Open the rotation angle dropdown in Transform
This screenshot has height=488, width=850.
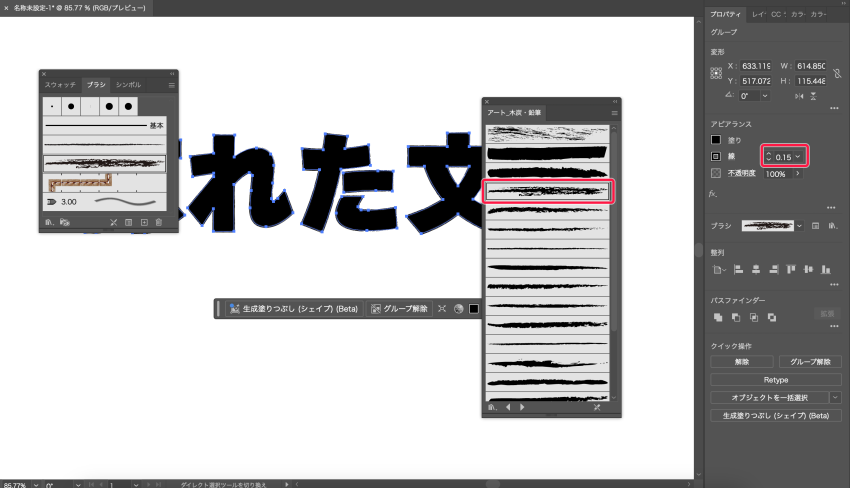tap(764, 96)
